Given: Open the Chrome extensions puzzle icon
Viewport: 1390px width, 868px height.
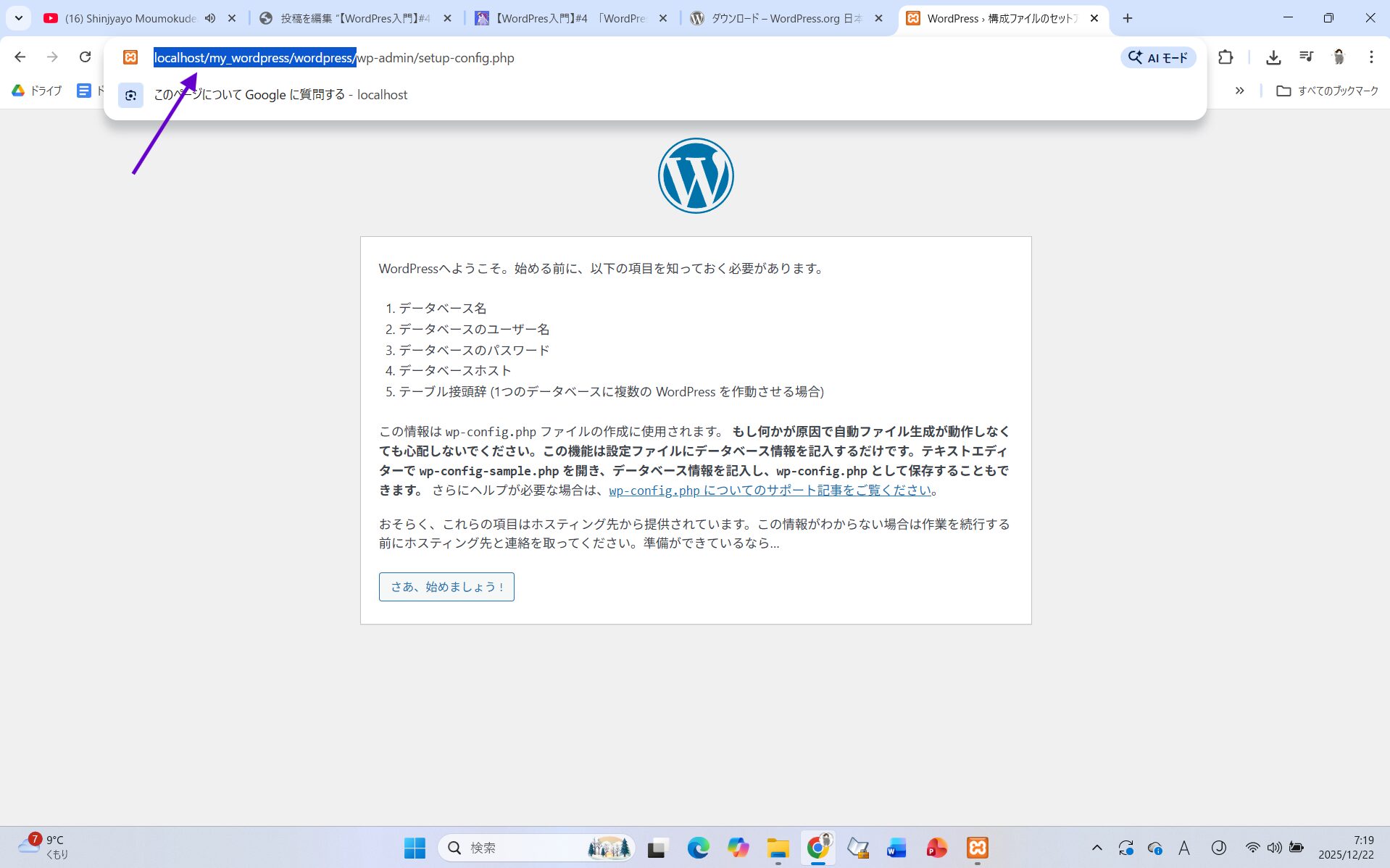Looking at the screenshot, I should point(1225,57).
